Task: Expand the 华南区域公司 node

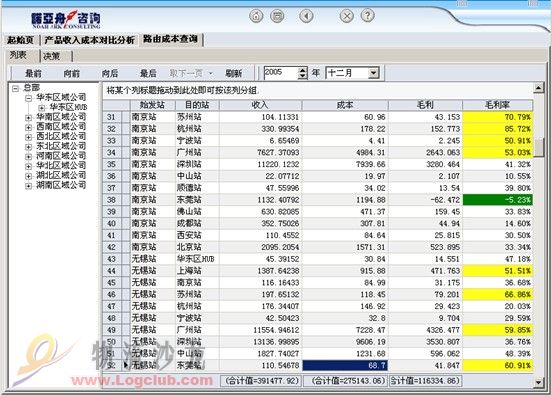Action: point(29,117)
